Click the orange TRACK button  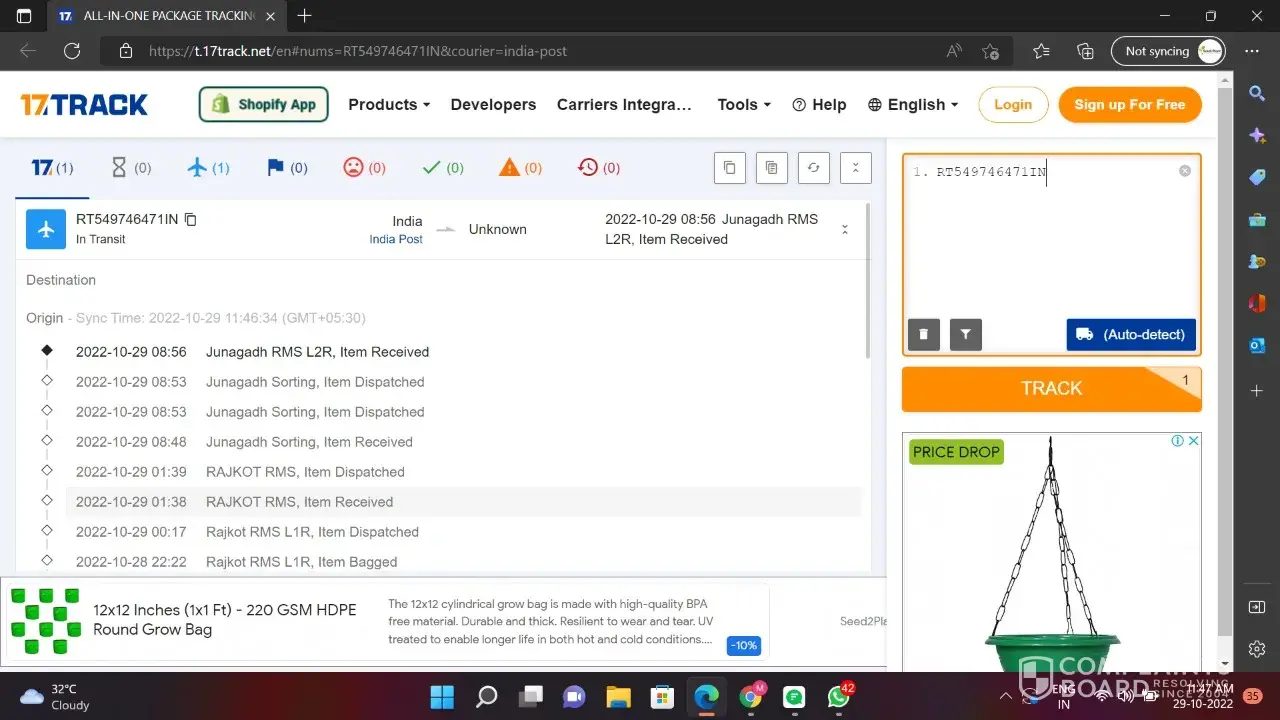(x=1051, y=389)
